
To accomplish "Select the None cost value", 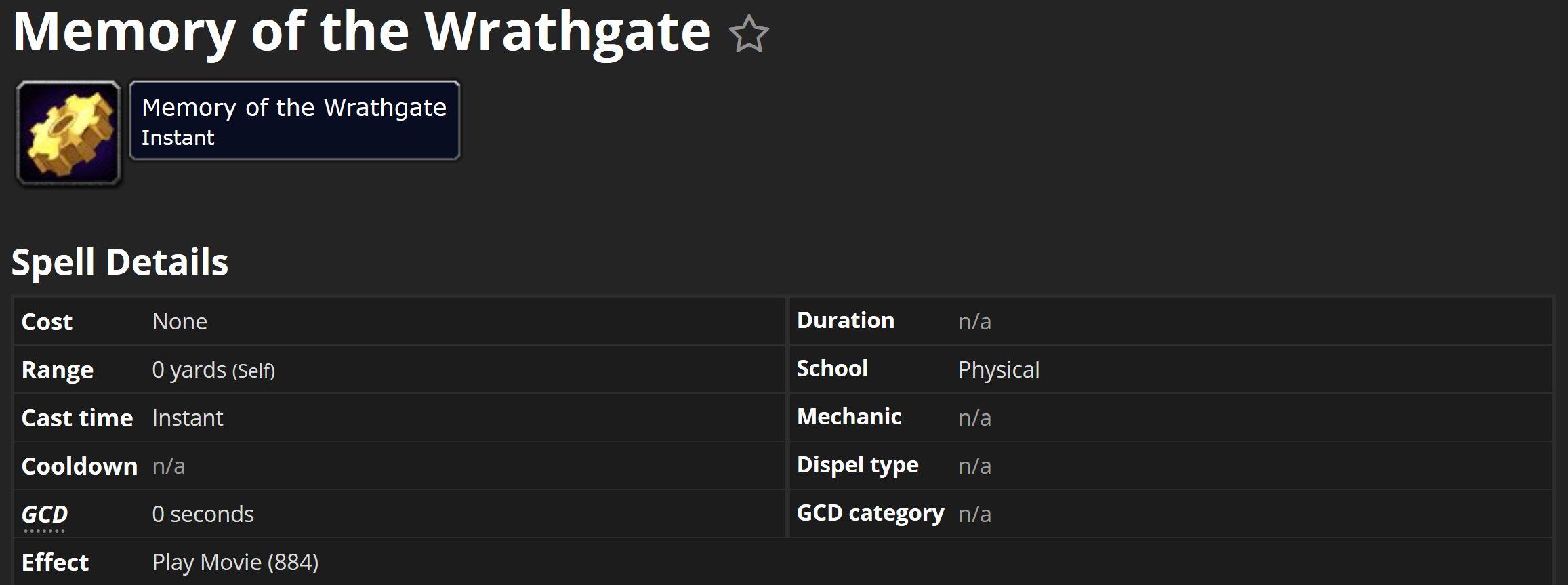I will pyautogui.click(x=180, y=321).
